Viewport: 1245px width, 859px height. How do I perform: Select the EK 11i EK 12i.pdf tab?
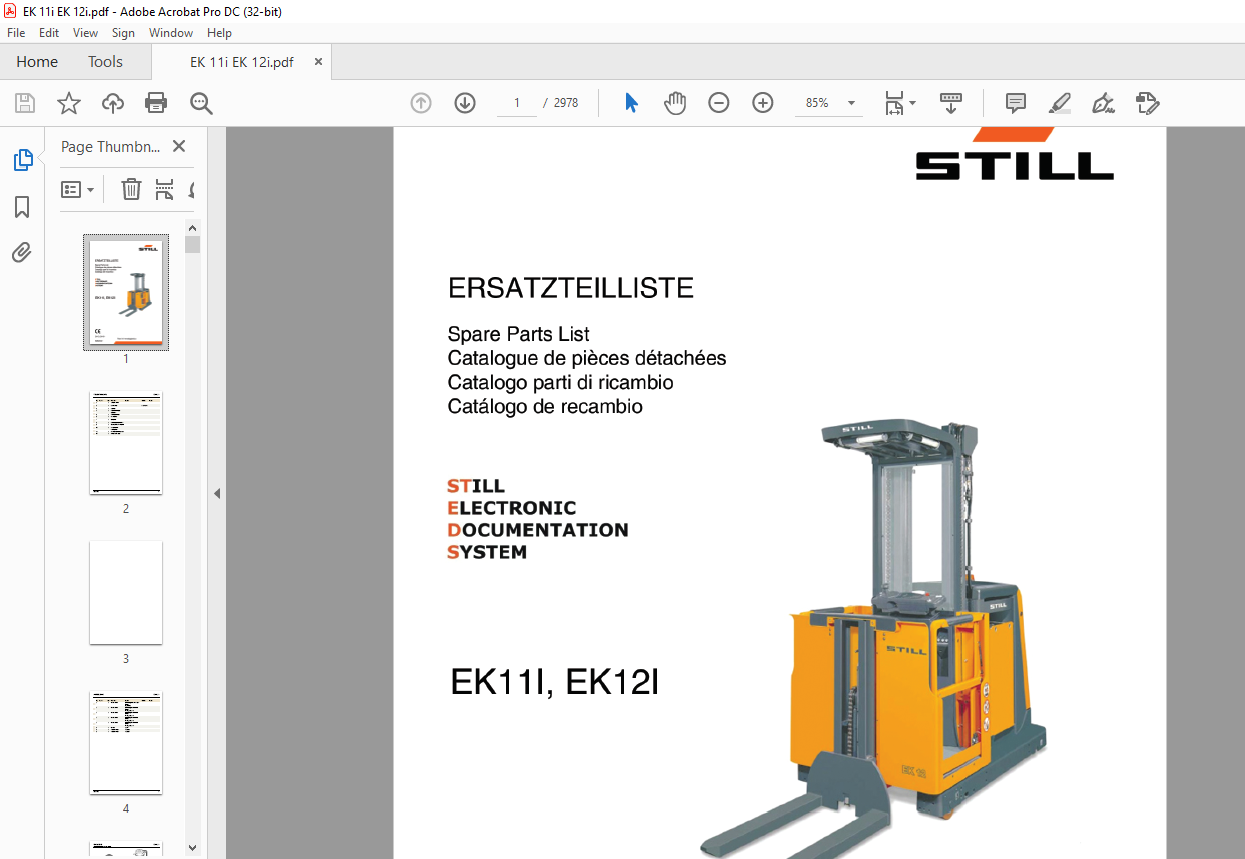coord(242,62)
